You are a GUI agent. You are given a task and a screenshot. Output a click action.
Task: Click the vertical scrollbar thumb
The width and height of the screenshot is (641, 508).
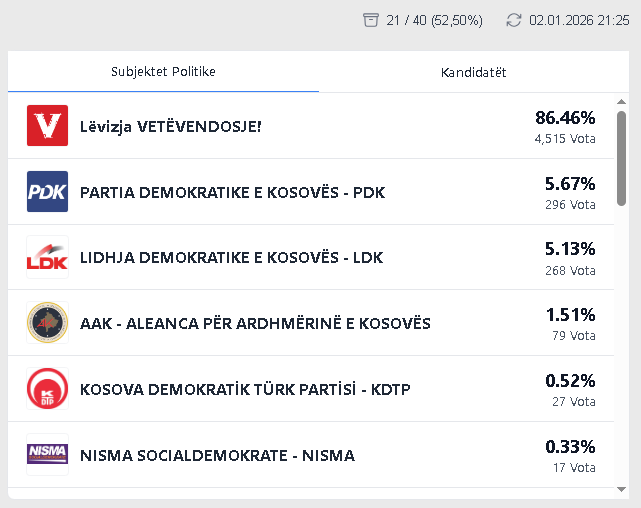pos(622,160)
